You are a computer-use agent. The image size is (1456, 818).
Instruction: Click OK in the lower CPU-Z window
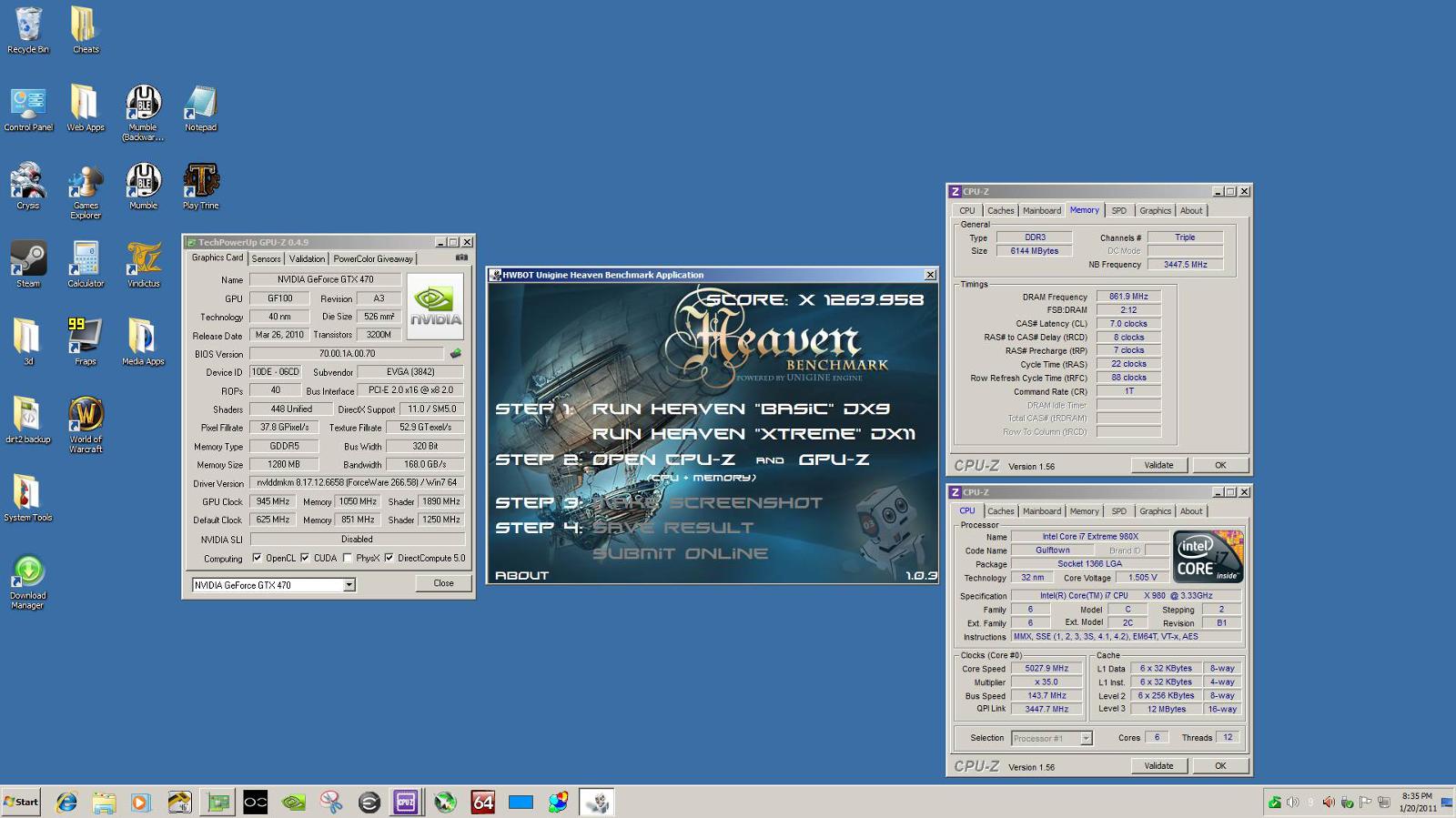(1220, 766)
